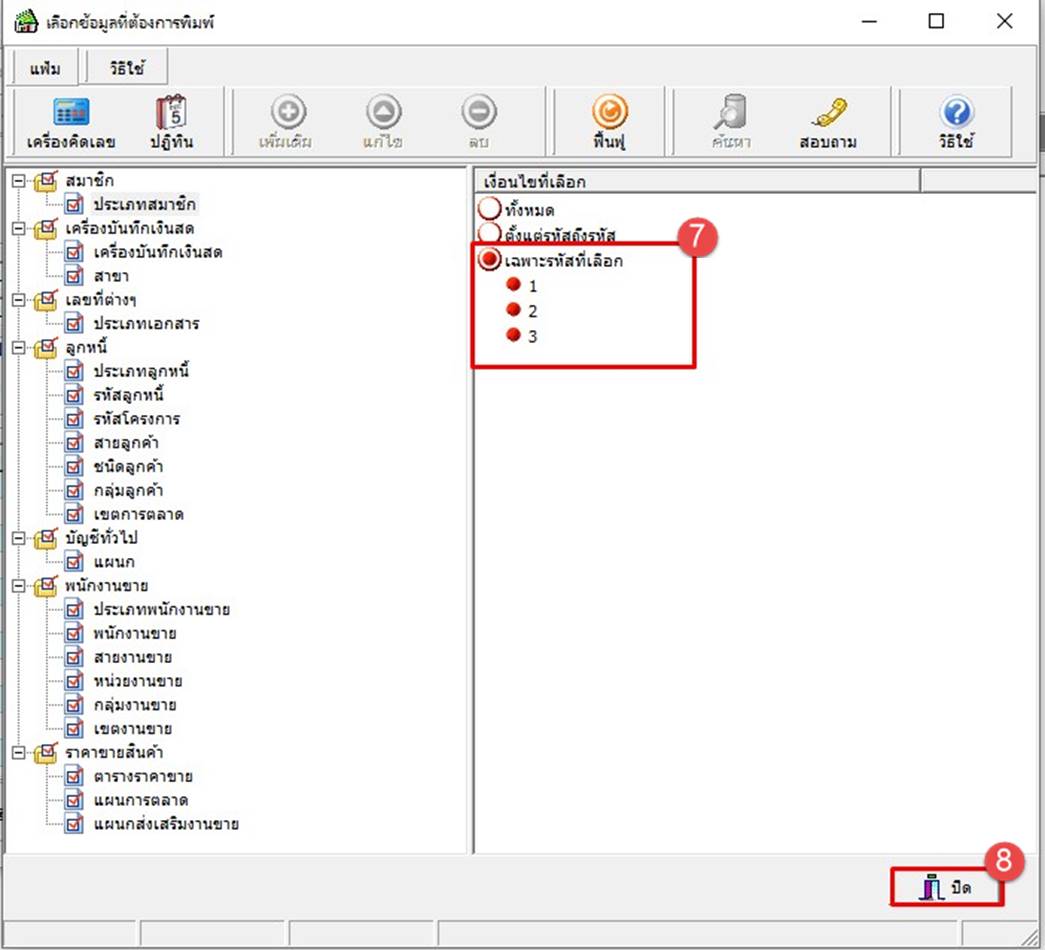
Task: Open the วิธีใช้ menu tab
Action: click(x=127, y=69)
